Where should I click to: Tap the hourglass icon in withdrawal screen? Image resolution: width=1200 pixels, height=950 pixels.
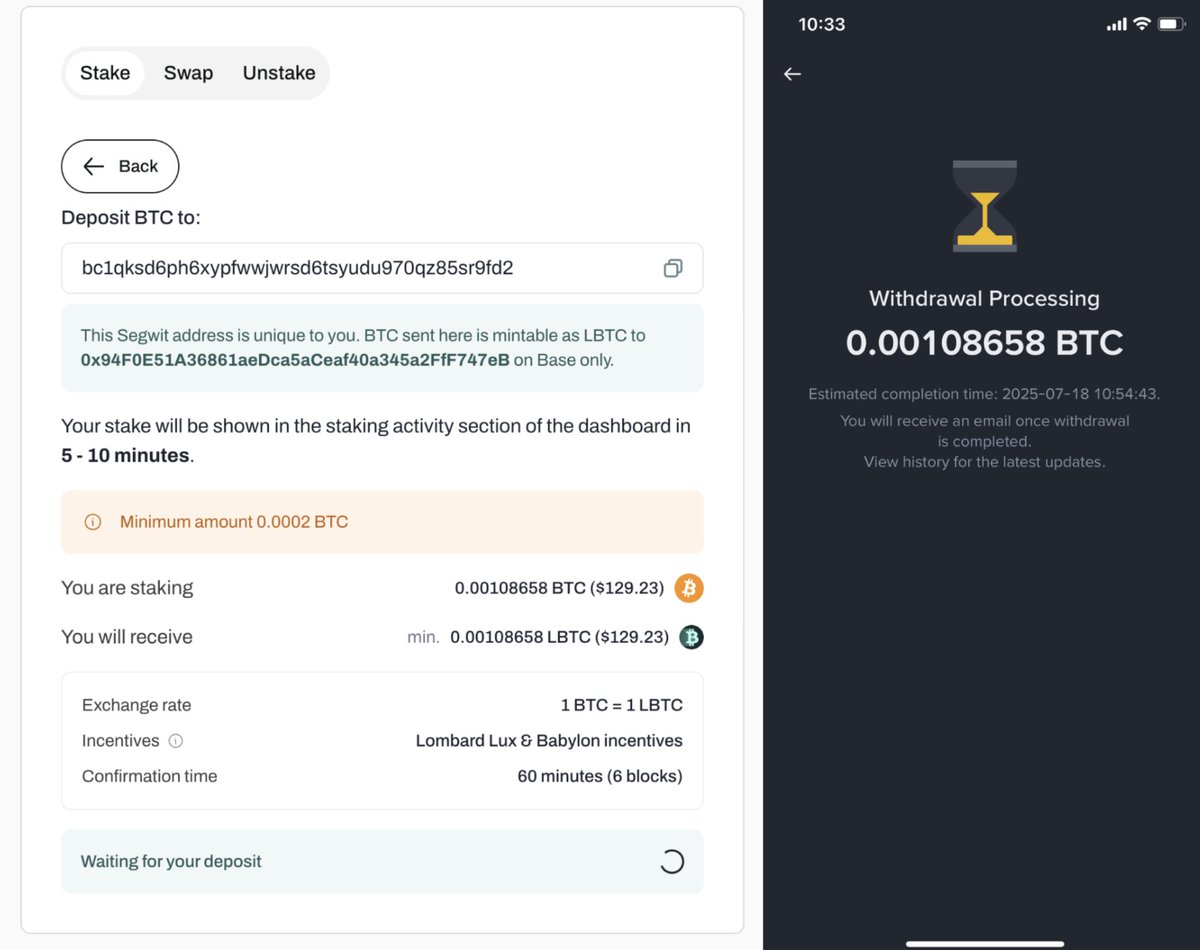click(x=985, y=205)
